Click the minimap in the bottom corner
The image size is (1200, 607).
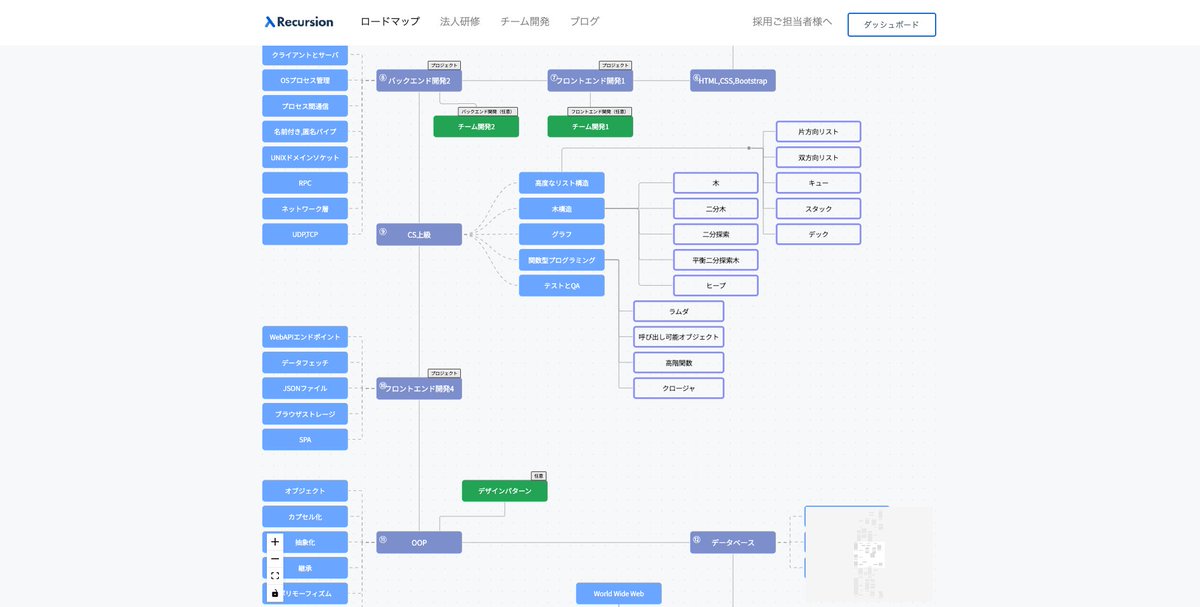(x=868, y=554)
